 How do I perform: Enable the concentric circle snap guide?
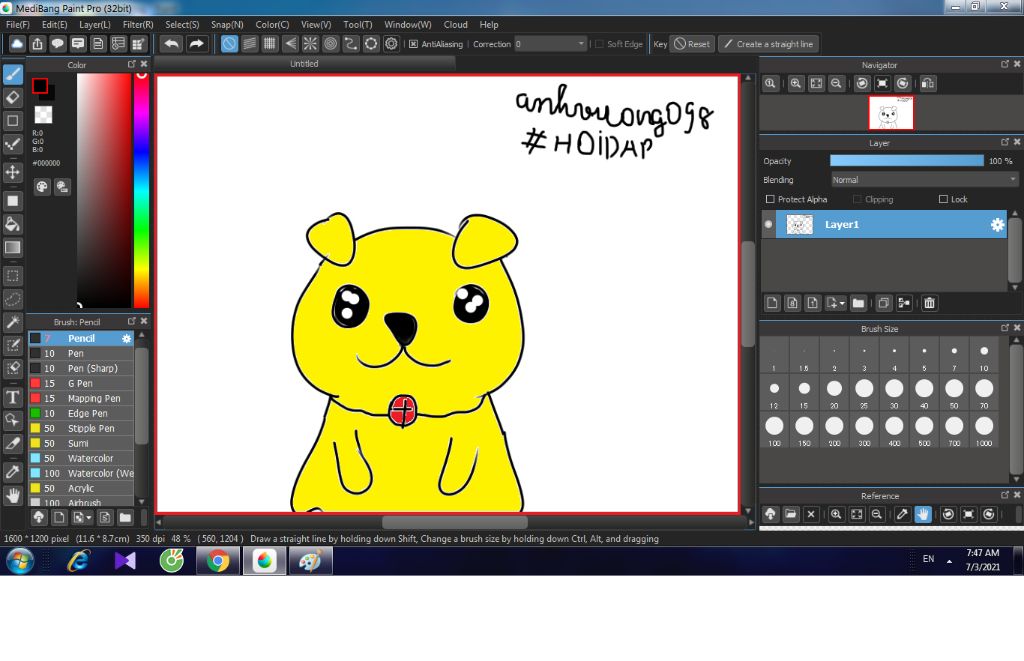point(330,44)
